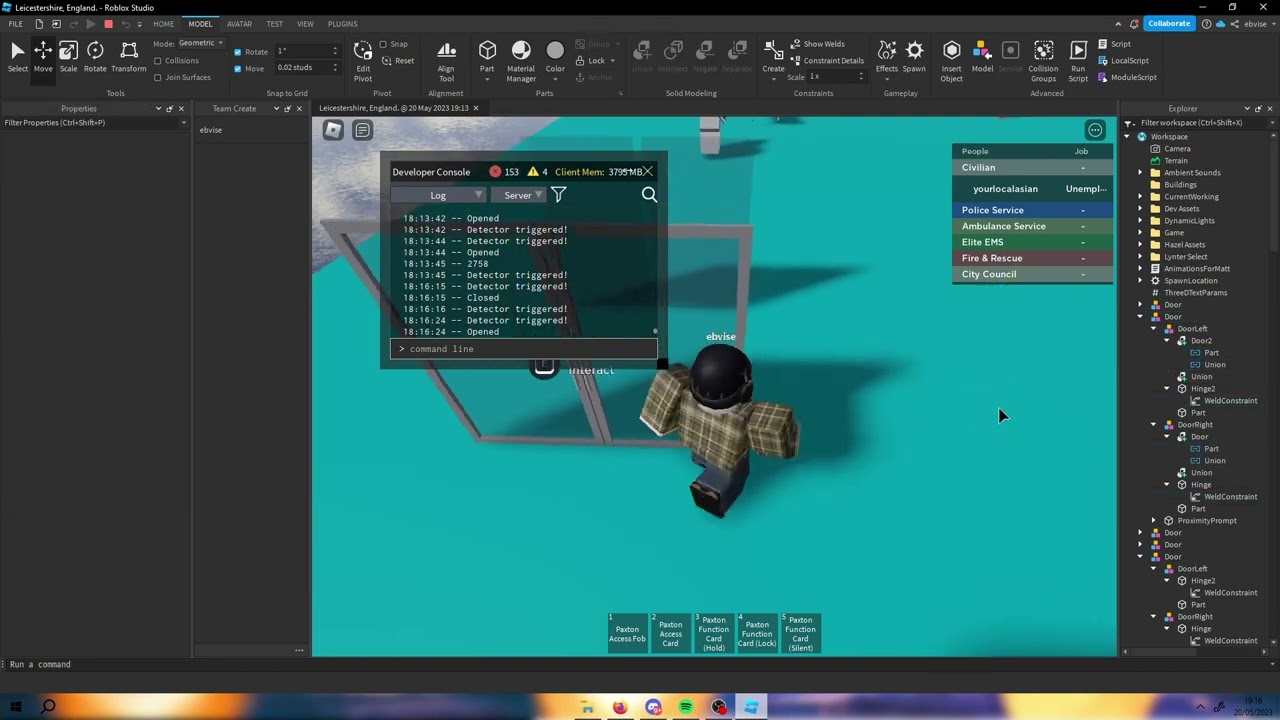The height and width of the screenshot is (720, 1280).
Task: Insert a new LocalScript
Action: (1123, 61)
